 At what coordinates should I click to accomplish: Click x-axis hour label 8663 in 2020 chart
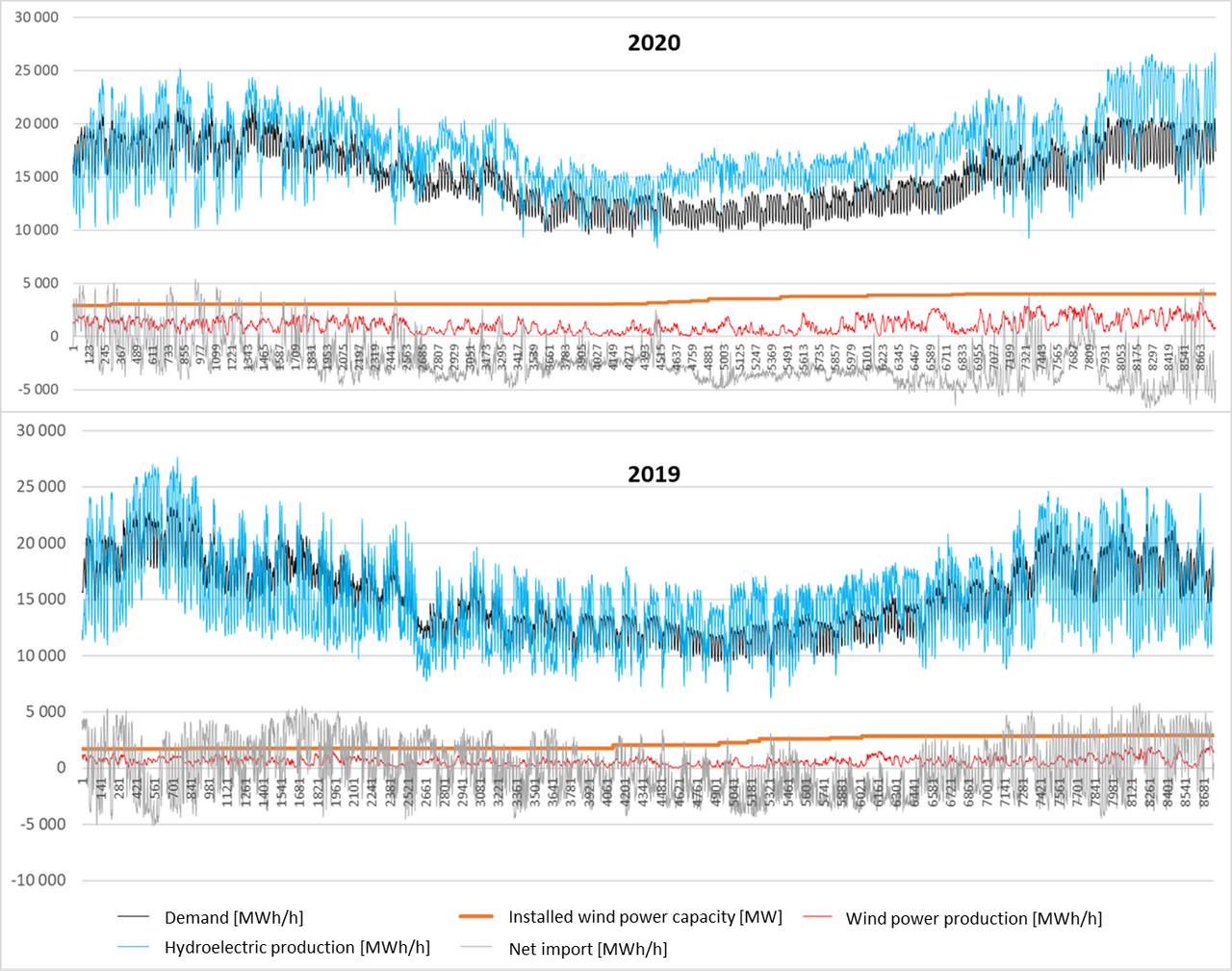click(x=1200, y=358)
